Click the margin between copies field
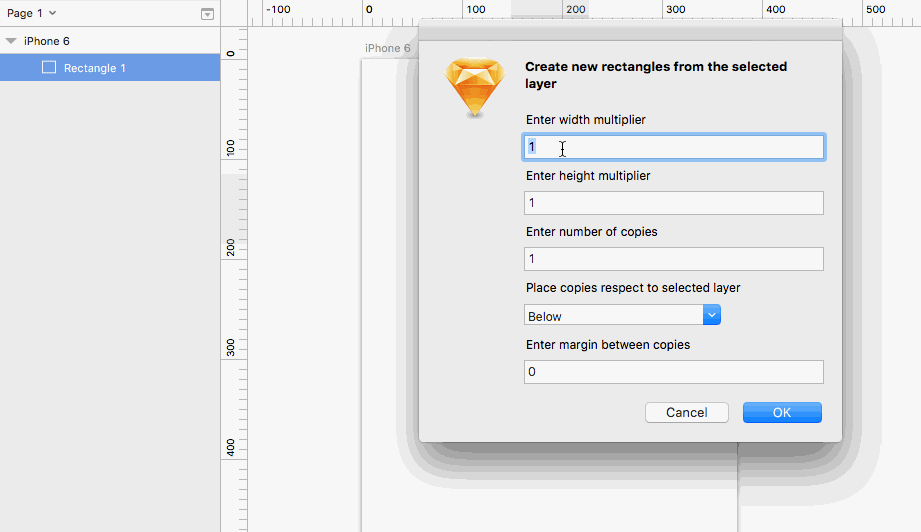921x532 pixels. pyautogui.click(x=674, y=372)
